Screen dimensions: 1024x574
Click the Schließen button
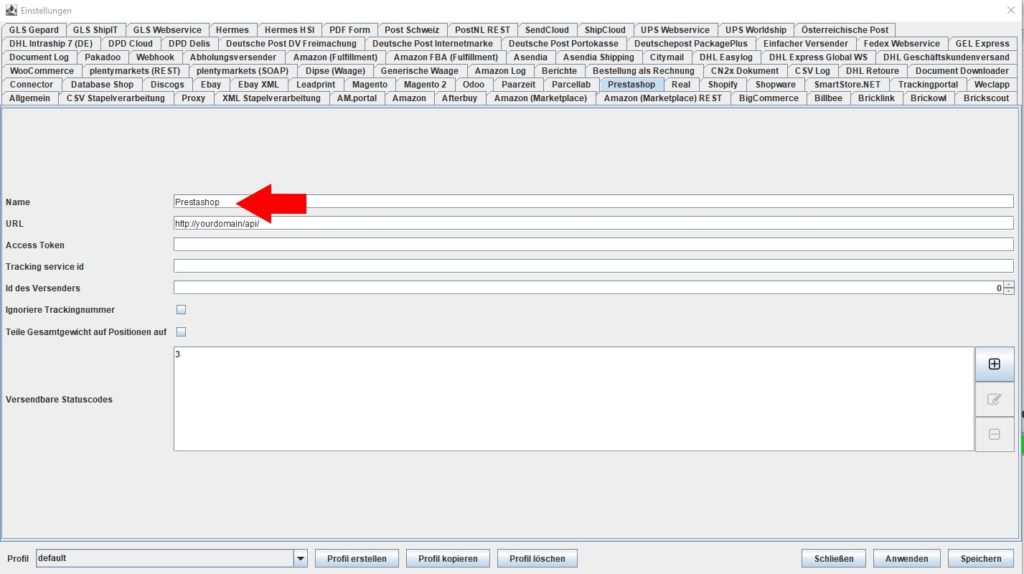point(833,558)
